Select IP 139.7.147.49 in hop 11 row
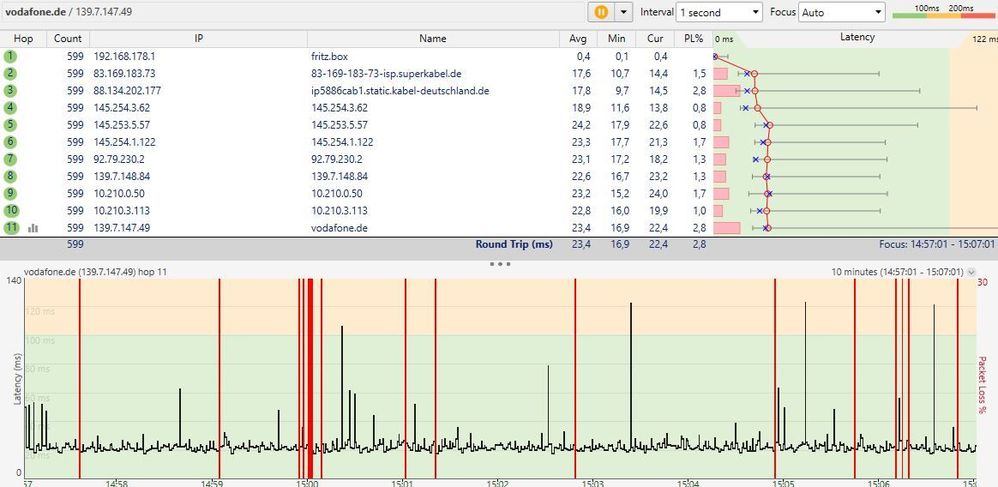This screenshot has height=487, width=998. 122,228
